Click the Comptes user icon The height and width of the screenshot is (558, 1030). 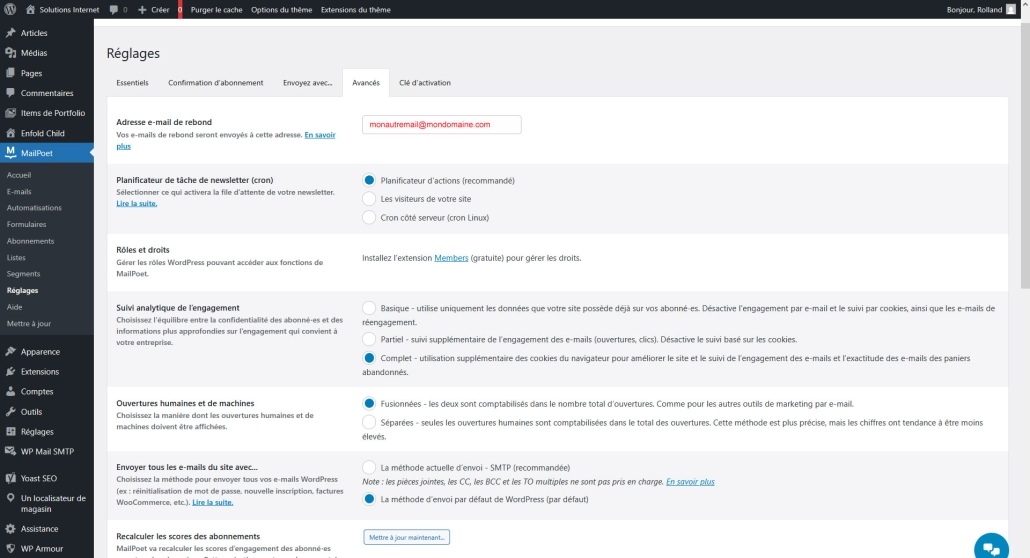pos(11,391)
